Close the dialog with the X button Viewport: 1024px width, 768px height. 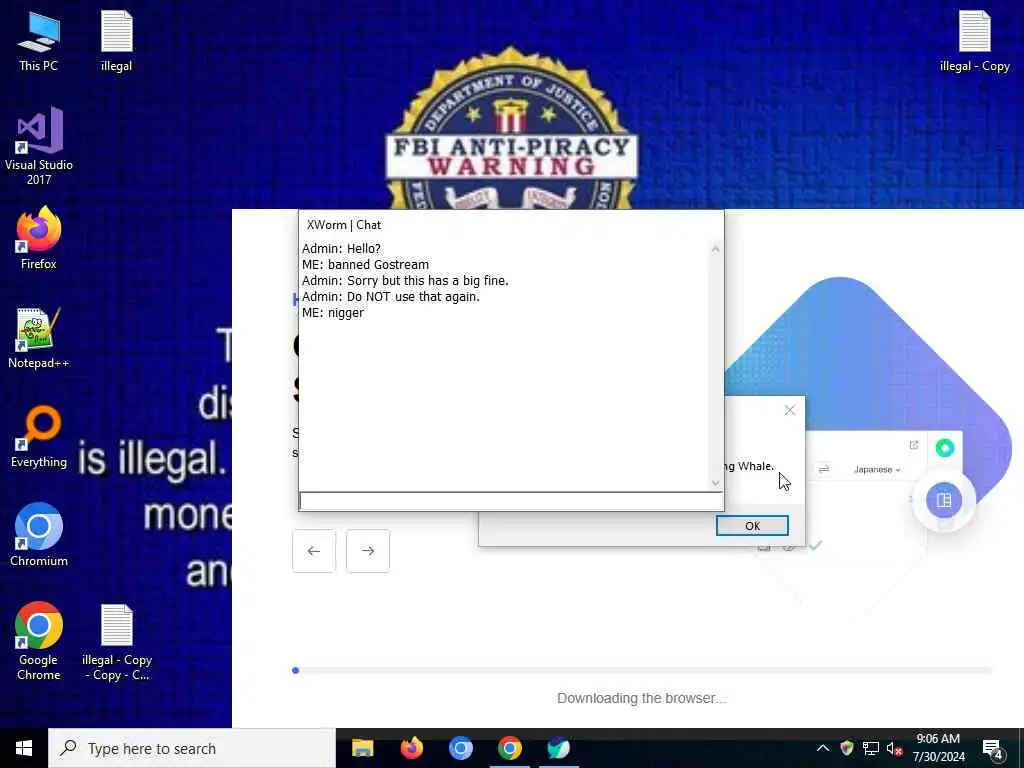tap(790, 410)
